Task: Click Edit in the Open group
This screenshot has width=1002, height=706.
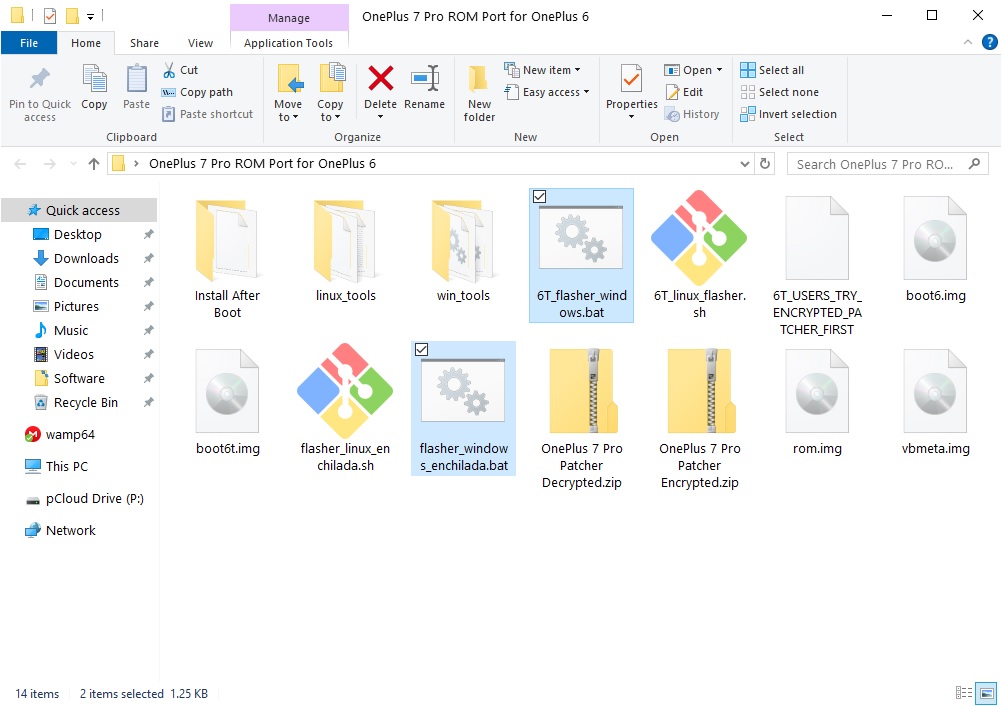Action: (x=684, y=92)
